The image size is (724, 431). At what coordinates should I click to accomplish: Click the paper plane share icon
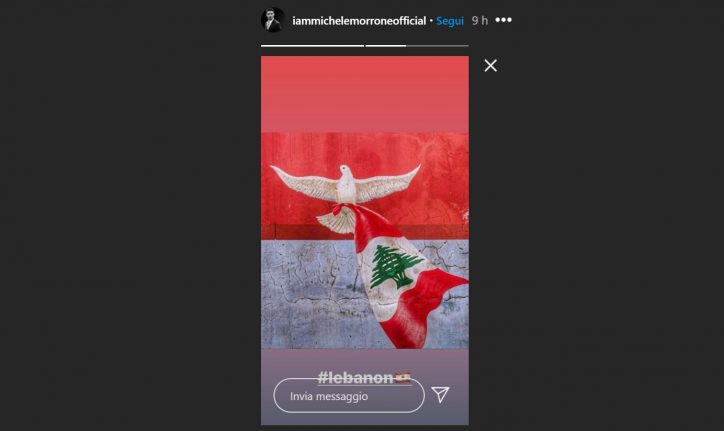click(440, 395)
